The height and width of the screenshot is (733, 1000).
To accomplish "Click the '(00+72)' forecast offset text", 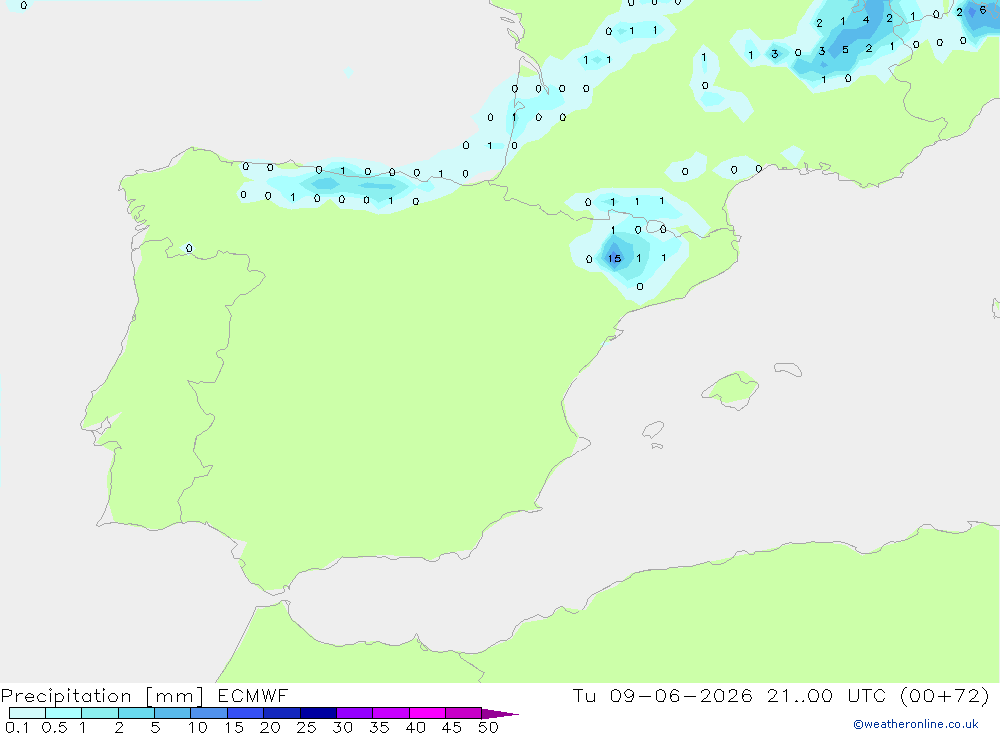I will click(945, 695).
